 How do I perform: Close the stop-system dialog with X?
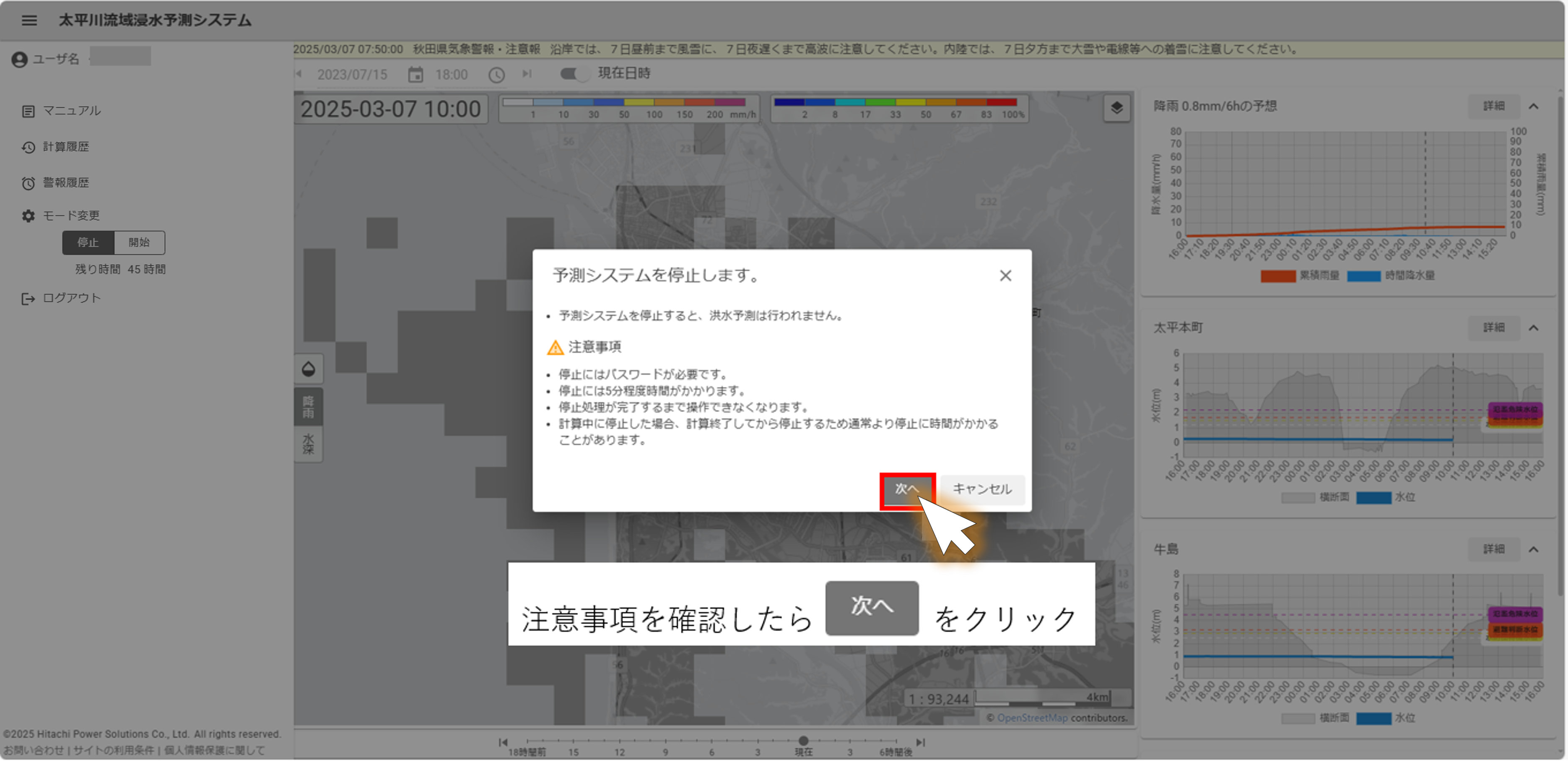click(x=1005, y=276)
